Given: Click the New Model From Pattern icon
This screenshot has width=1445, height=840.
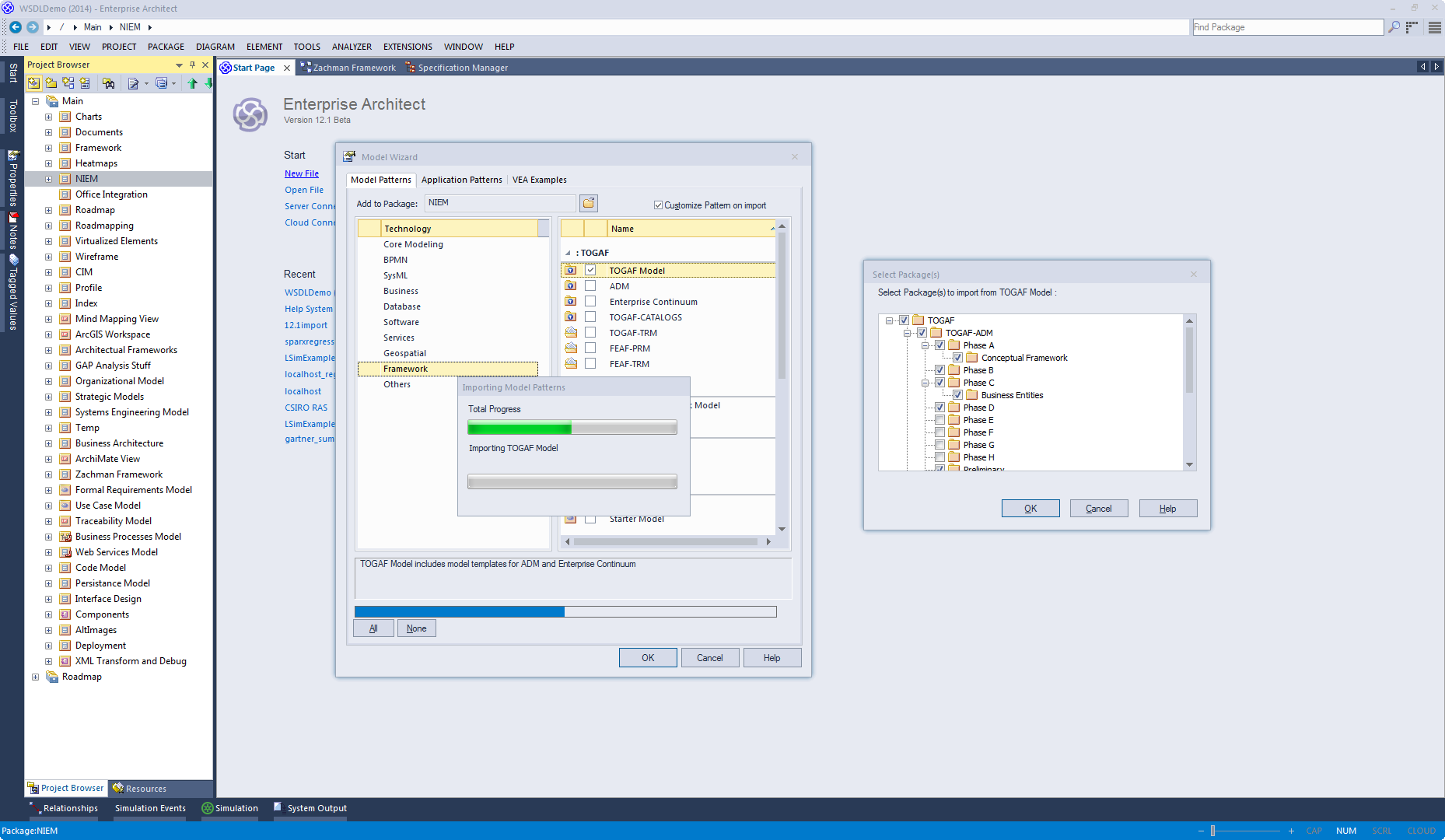Looking at the screenshot, I should 34,83.
